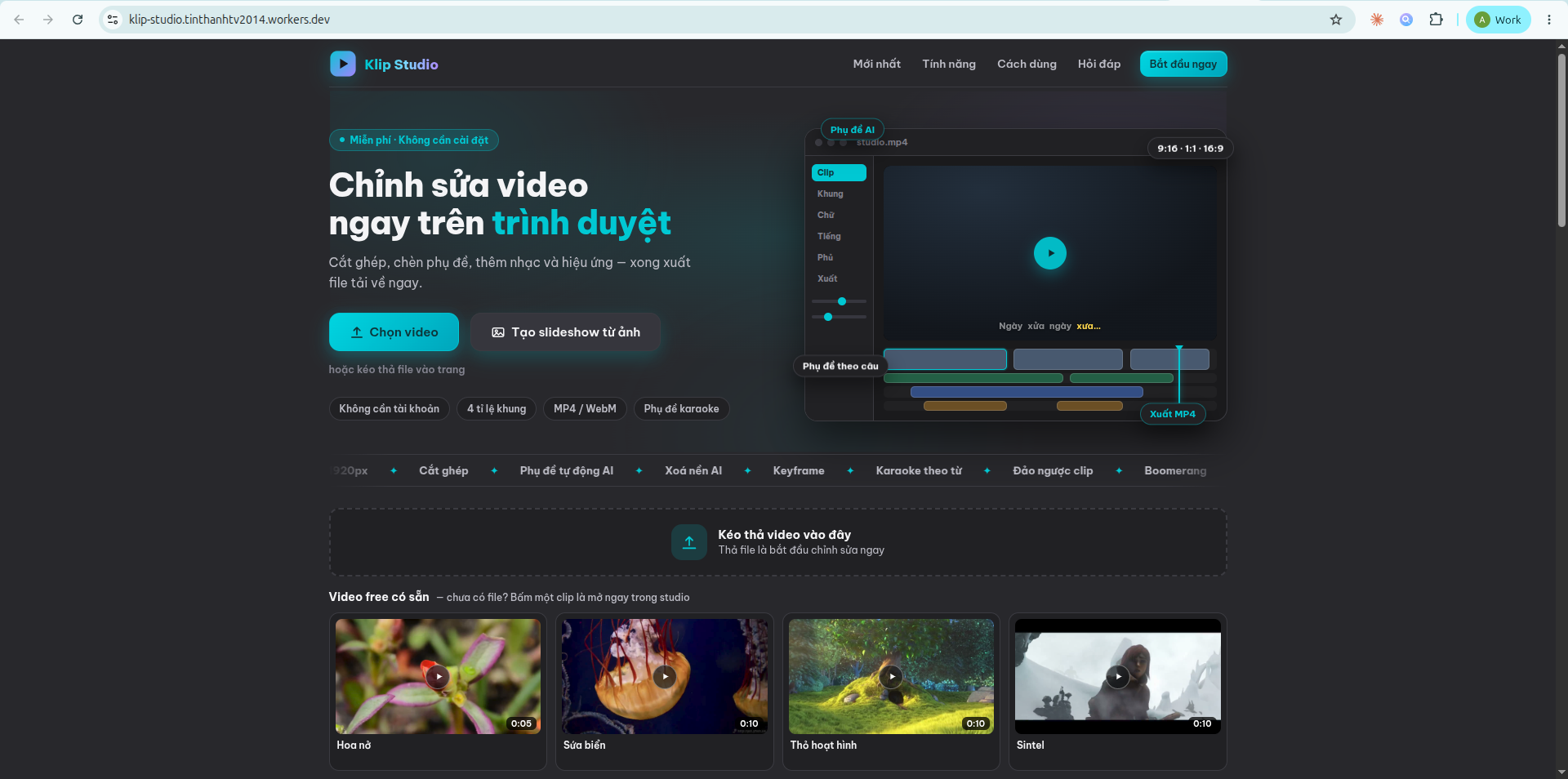Viewport: 1568px width, 779px height.
Task: Click the Phụ đề AI badge
Action: tap(853, 130)
